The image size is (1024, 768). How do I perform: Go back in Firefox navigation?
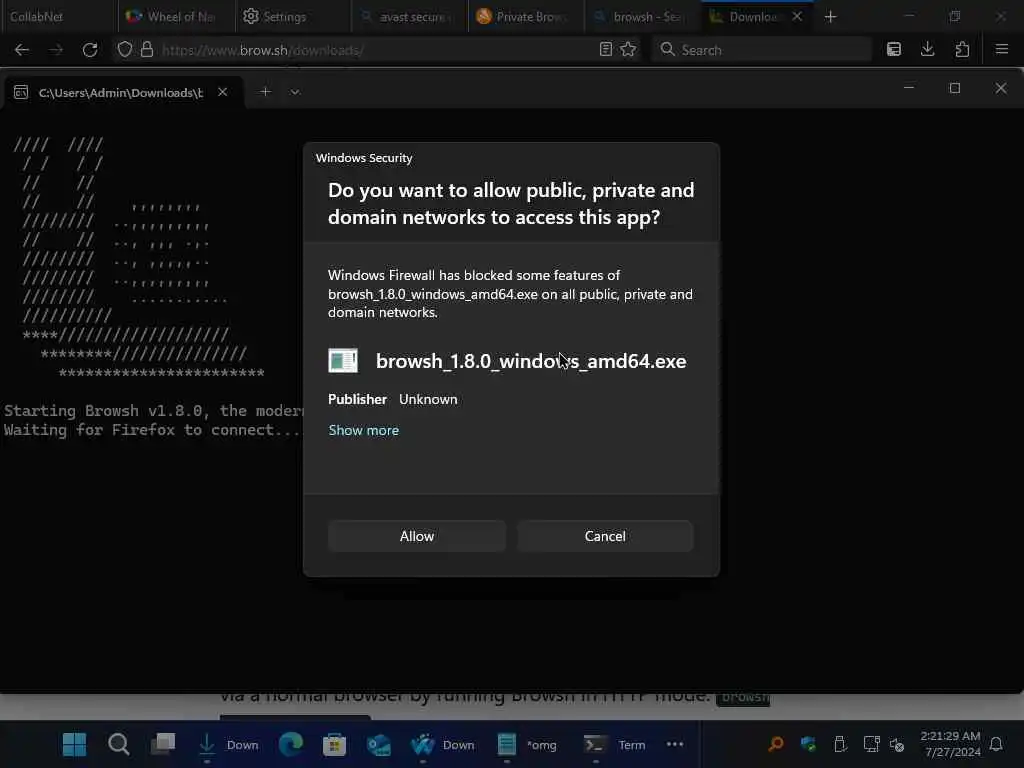22,50
